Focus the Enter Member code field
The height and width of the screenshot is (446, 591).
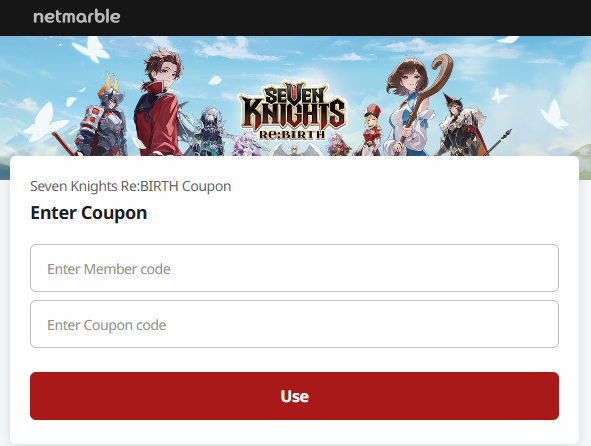(x=294, y=268)
